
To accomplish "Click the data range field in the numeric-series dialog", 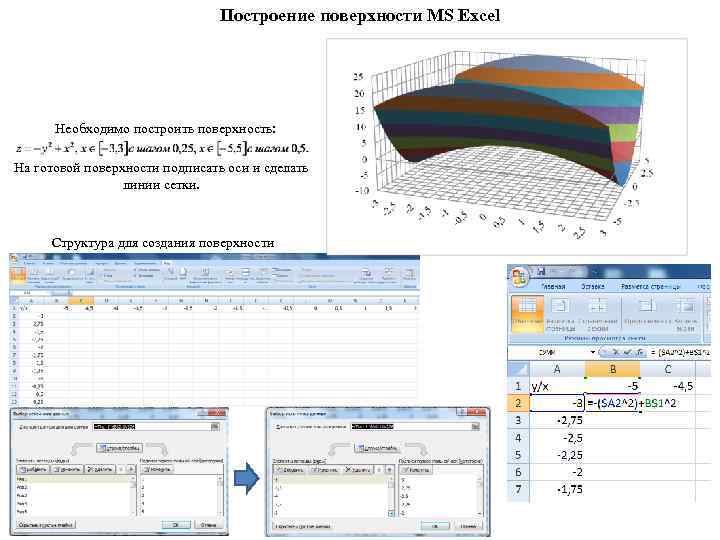I will pyautogui.click(x=410, y=427).
